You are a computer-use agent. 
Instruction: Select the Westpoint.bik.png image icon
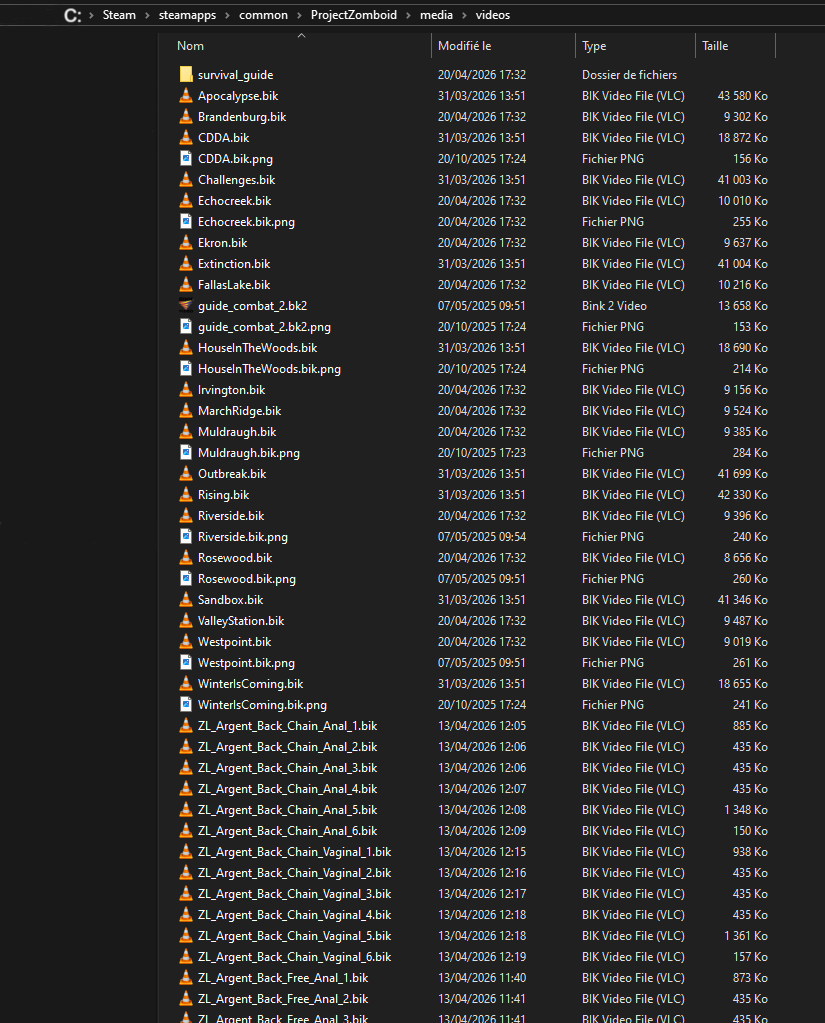coord(186,663)
